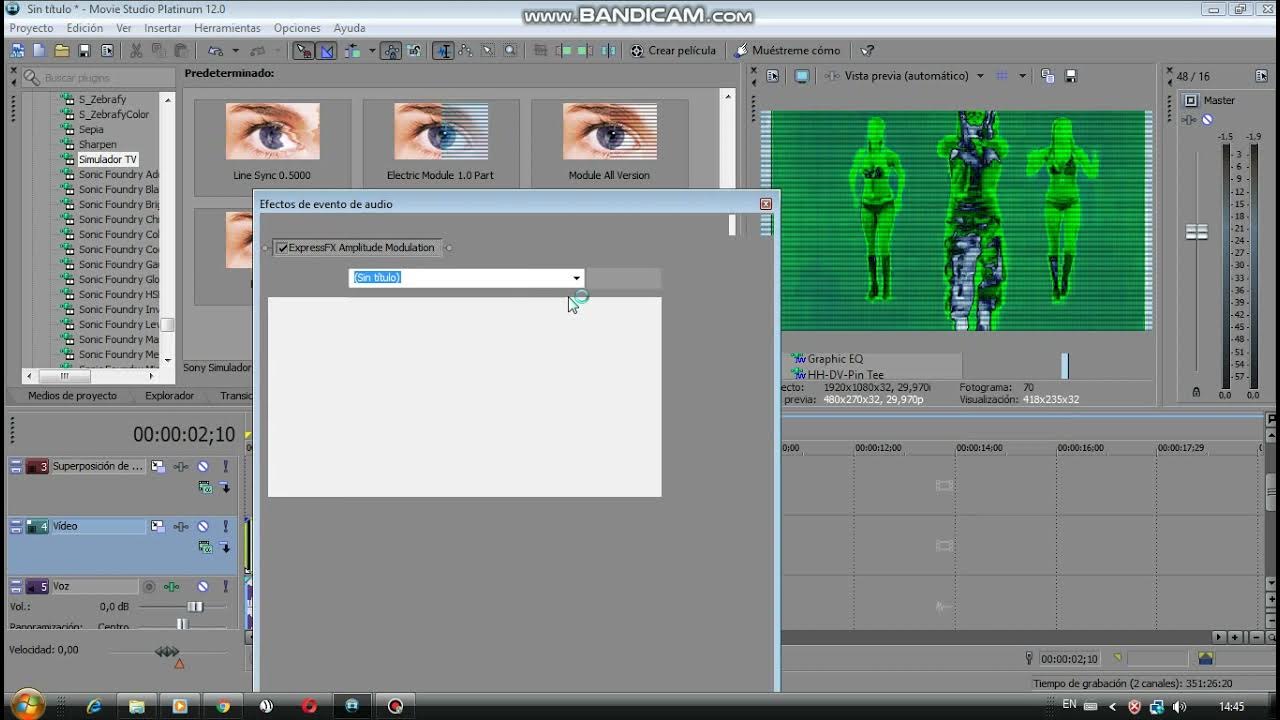The width and height of the screenshot is (1280, 720).
Task: Click the Buscar plugins search field
Action: (97, 77)
